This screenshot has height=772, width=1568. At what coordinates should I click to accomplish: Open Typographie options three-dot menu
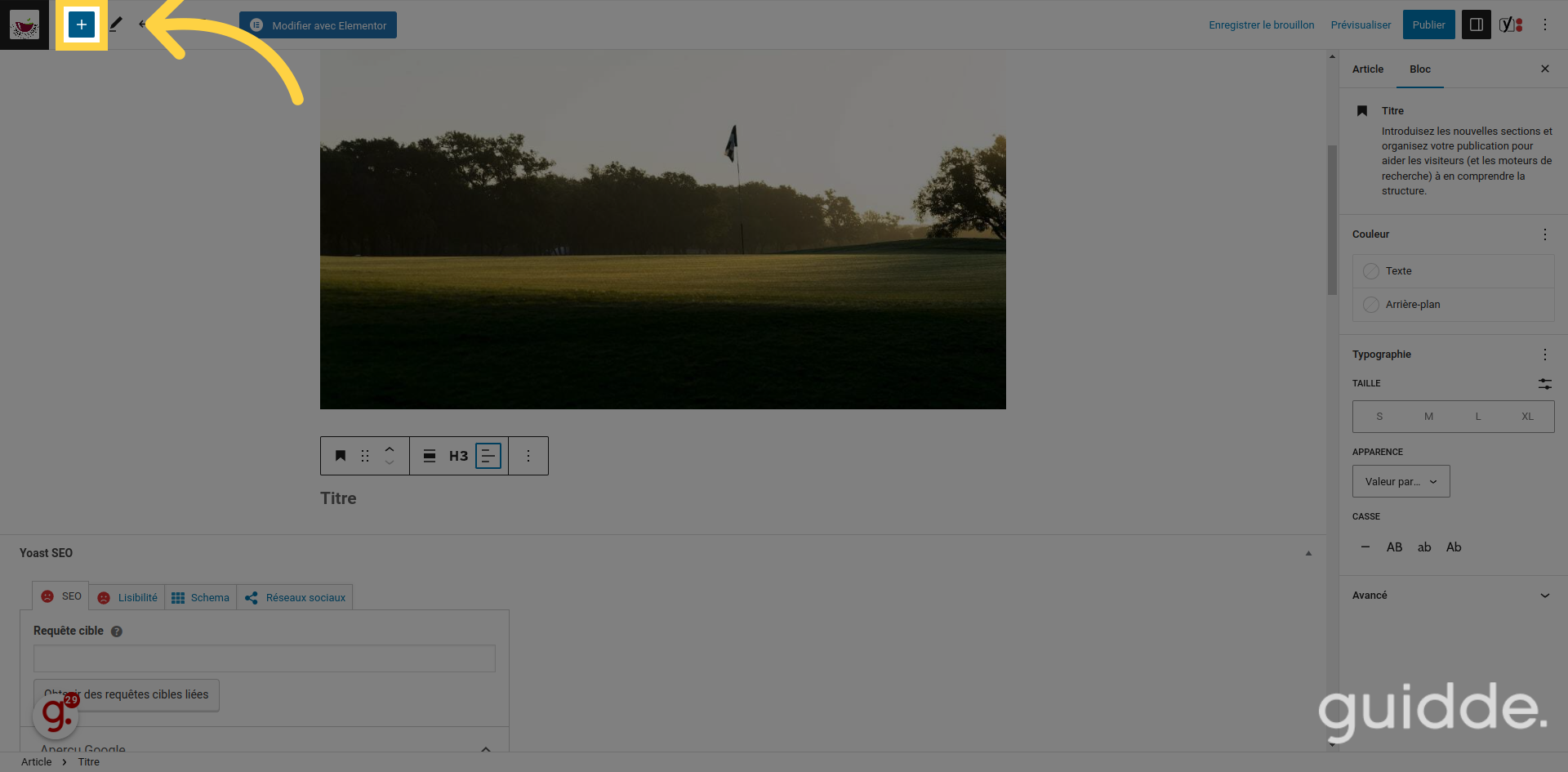click(1544, 355)
